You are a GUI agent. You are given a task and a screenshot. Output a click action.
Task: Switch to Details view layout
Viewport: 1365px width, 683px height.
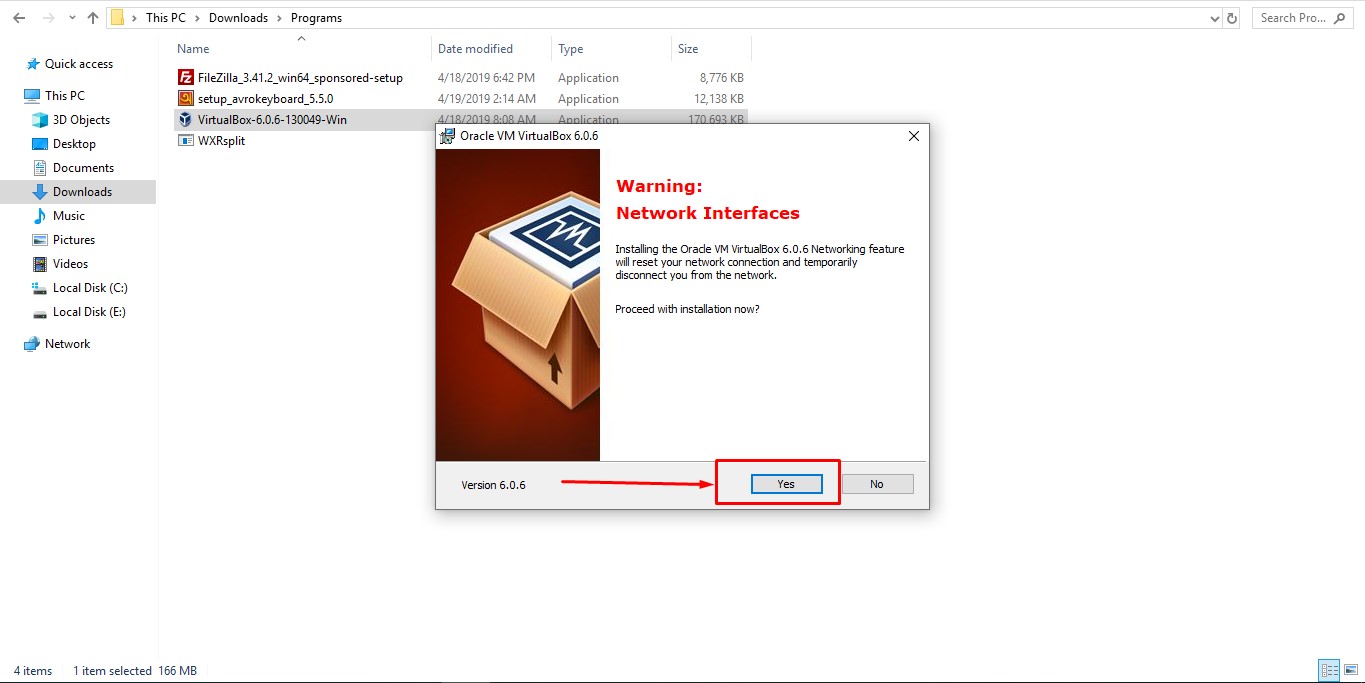click(1329, 671)
